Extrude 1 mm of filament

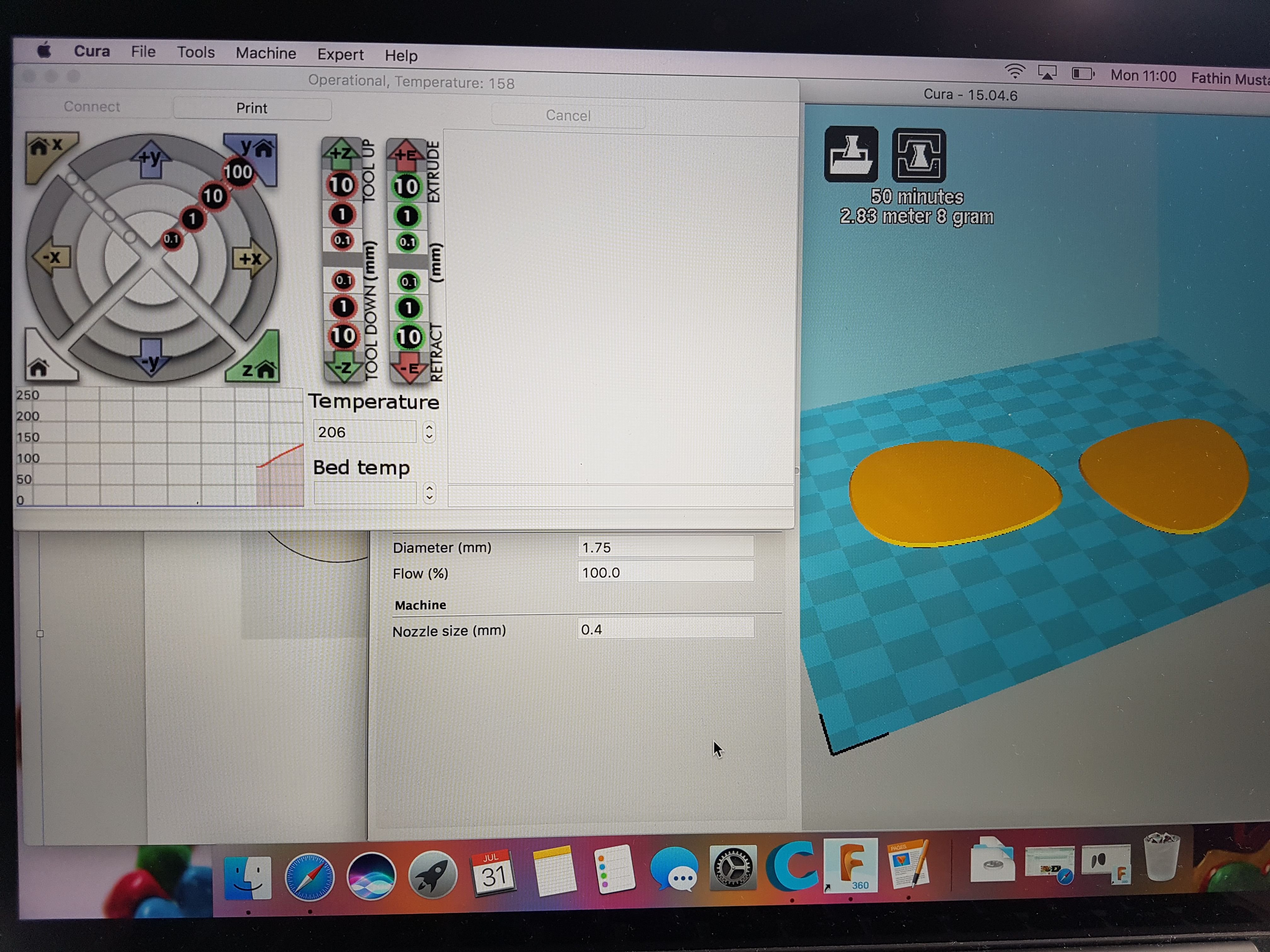click(x=407, y=216)
